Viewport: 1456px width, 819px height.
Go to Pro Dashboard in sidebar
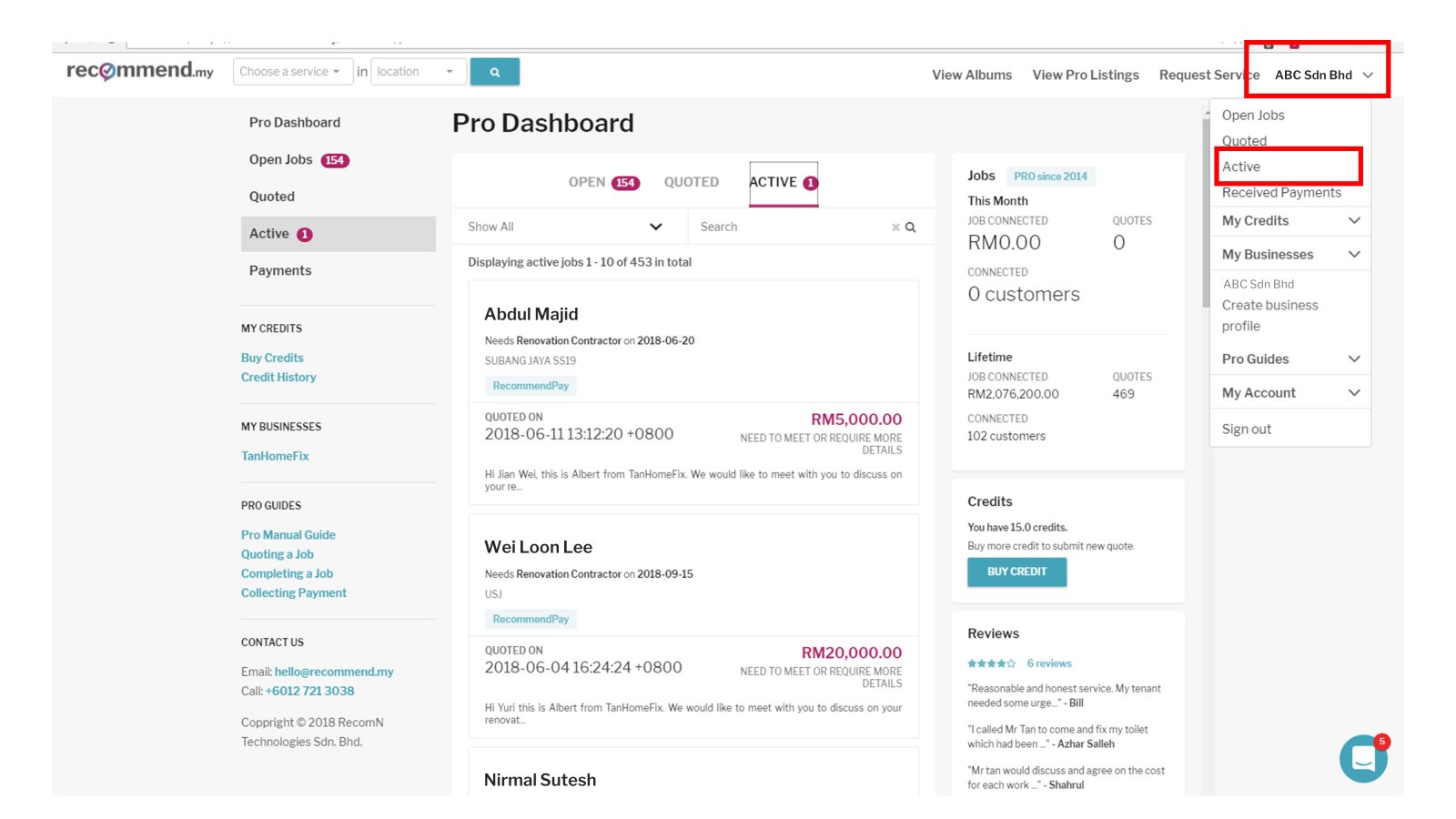[295, 123]
